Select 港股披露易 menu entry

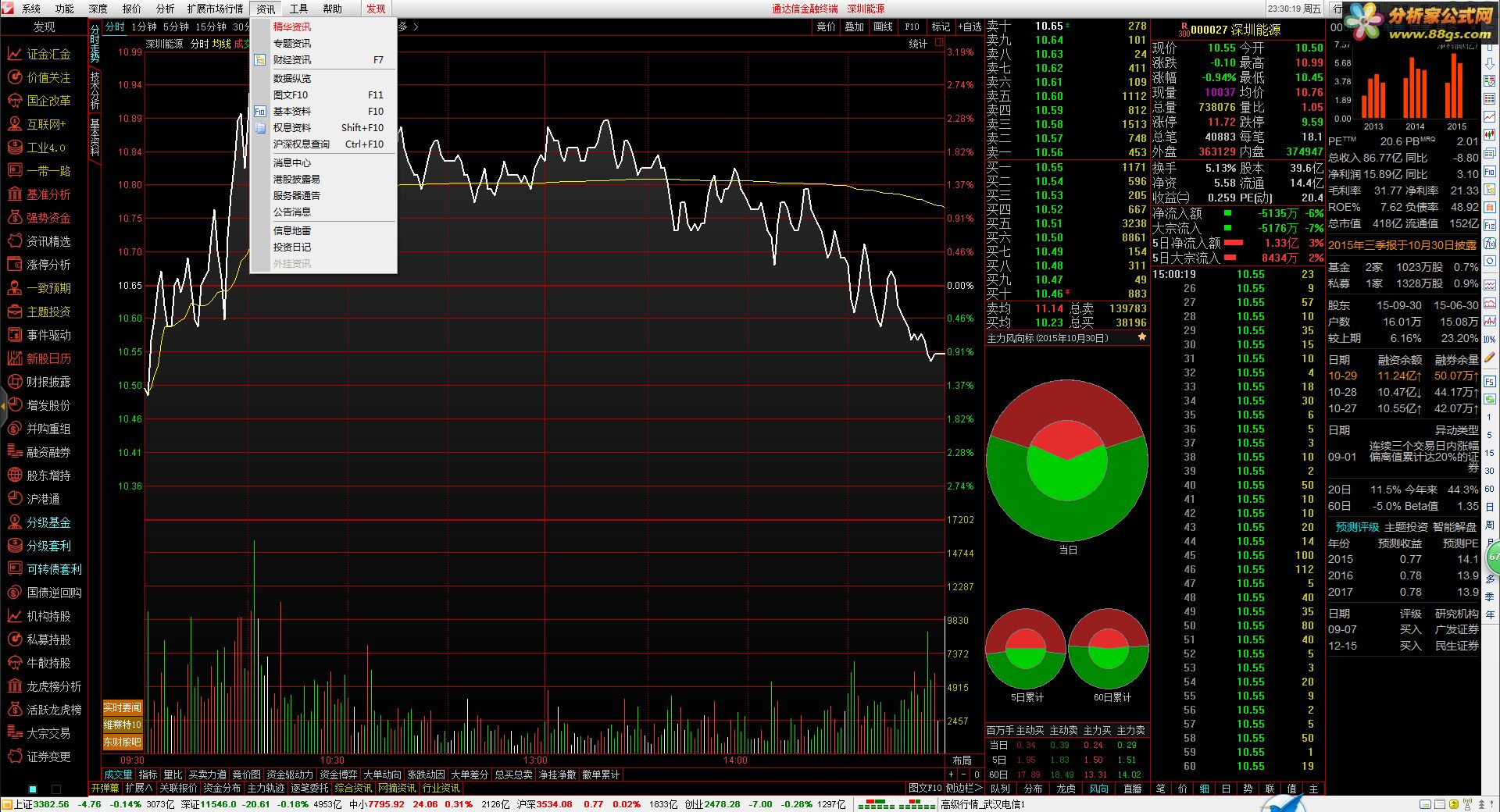pyautogui.click(x=323, y=179)
